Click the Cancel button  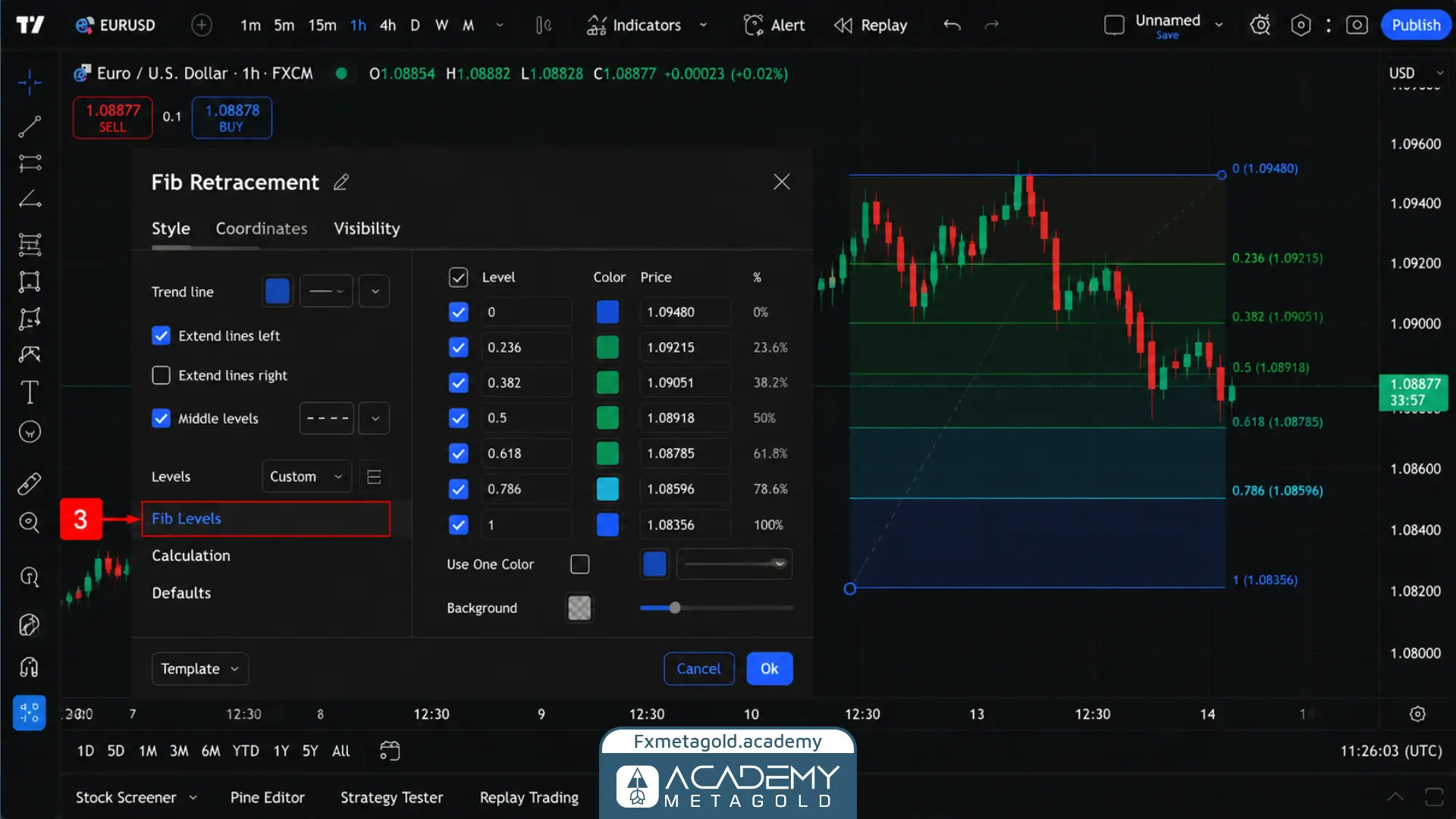(698, 669)
